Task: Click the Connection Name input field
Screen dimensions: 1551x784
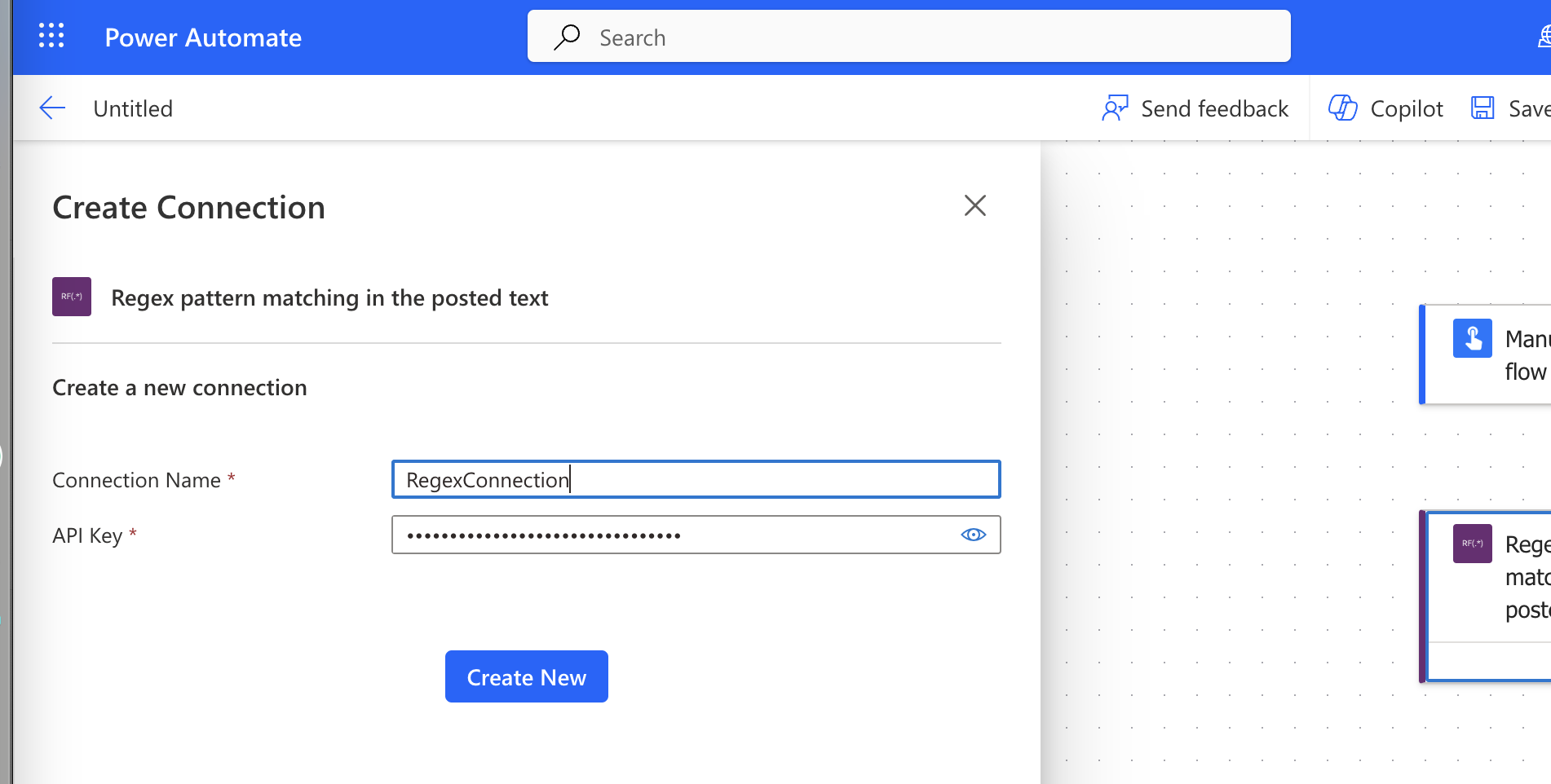Action: (695, 479)
